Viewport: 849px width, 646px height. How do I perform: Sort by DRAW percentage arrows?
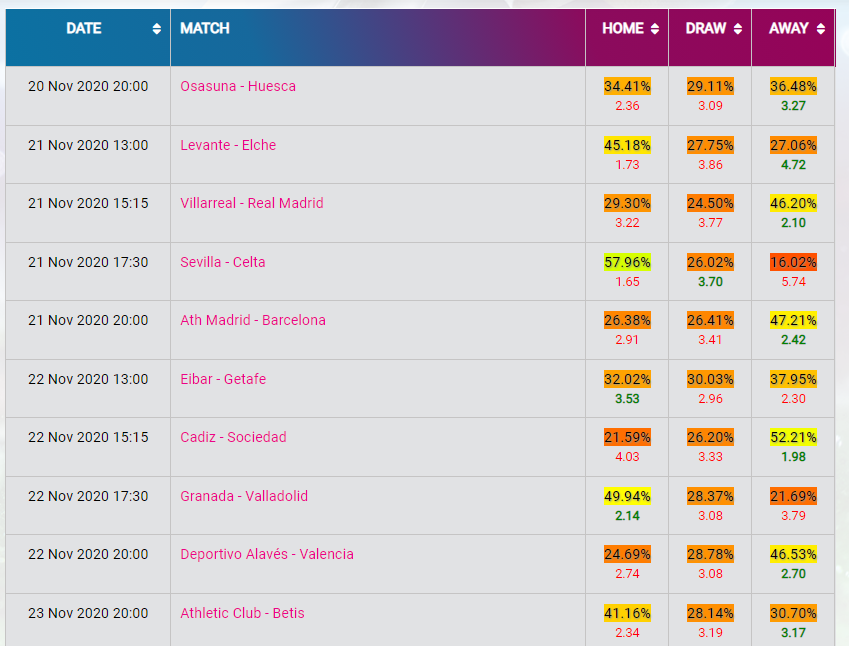[x=737, y=29]
